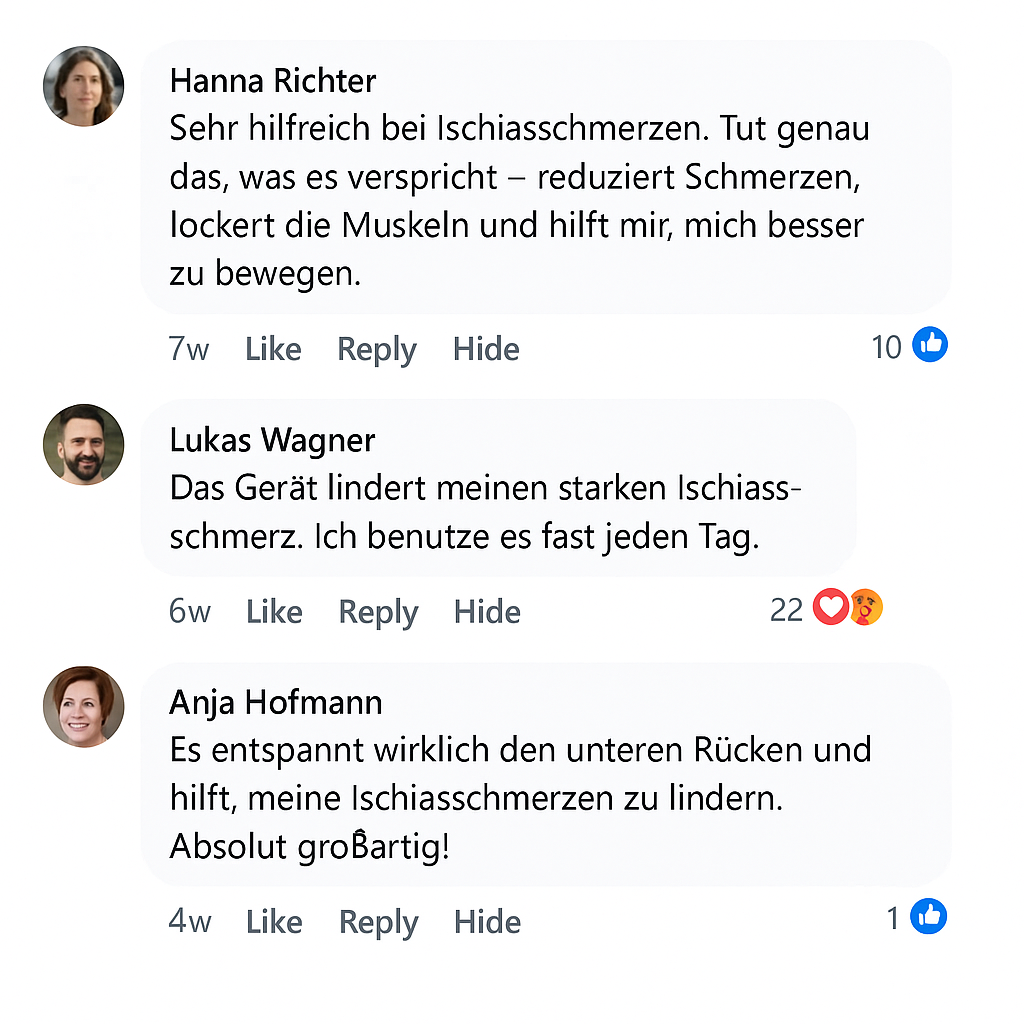The width and height of the screenshot is (1024, 1024).
Task: Click the 7w timestamp on Hanna's comment
Action: [x=189, y=349]
